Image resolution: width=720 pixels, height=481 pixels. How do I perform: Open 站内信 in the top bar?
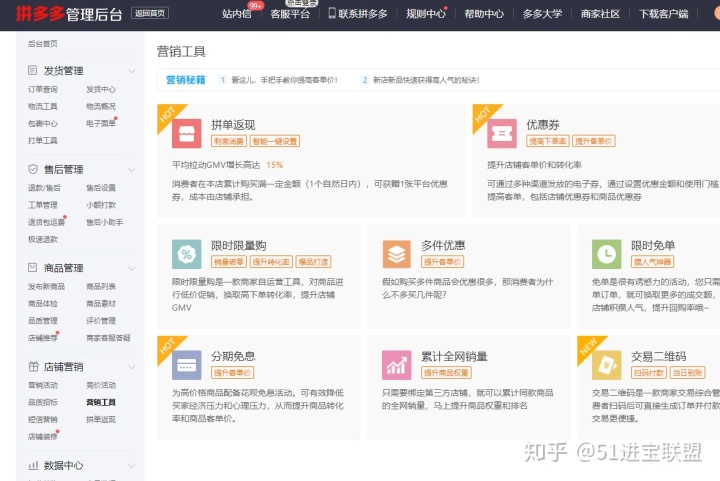tap(236, 14)
